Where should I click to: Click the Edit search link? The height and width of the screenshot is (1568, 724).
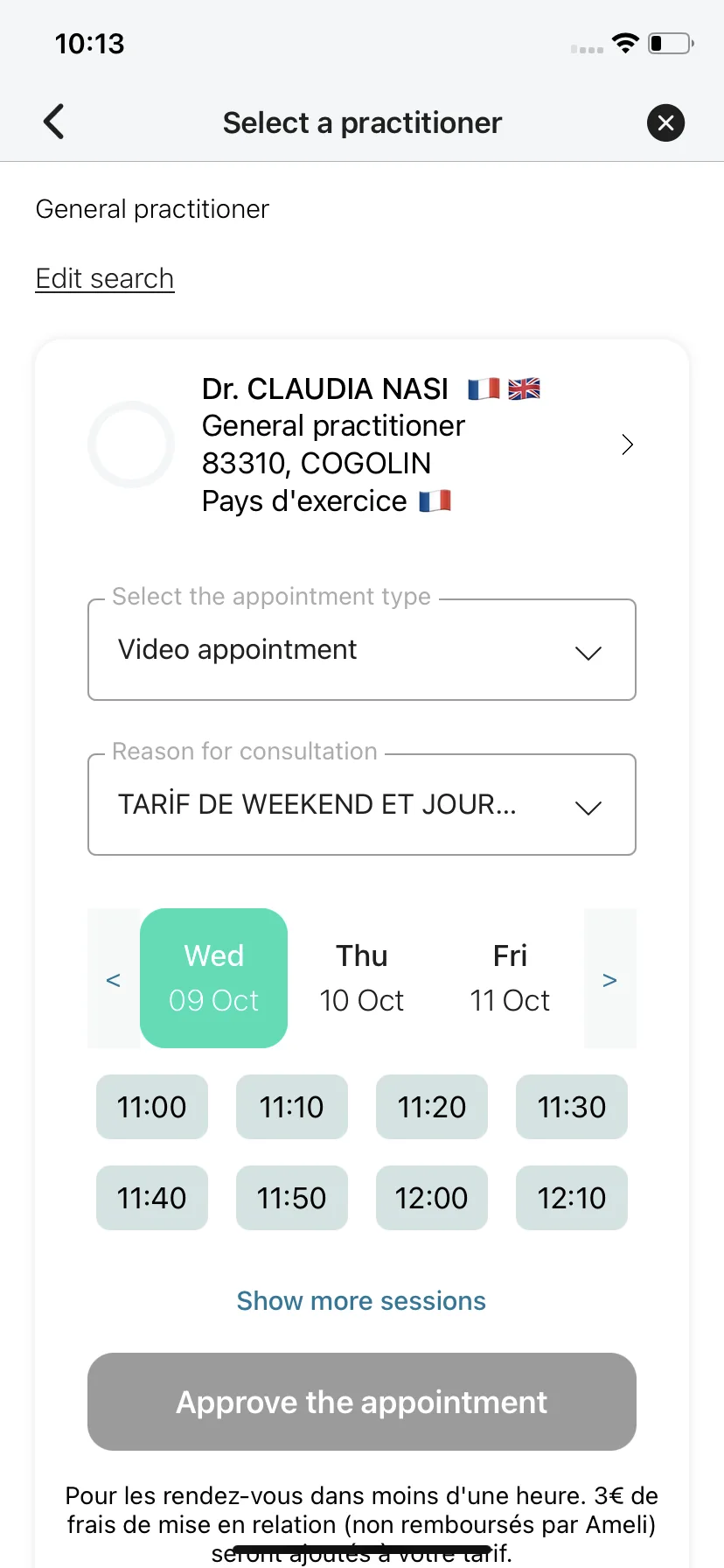[105, 278]
